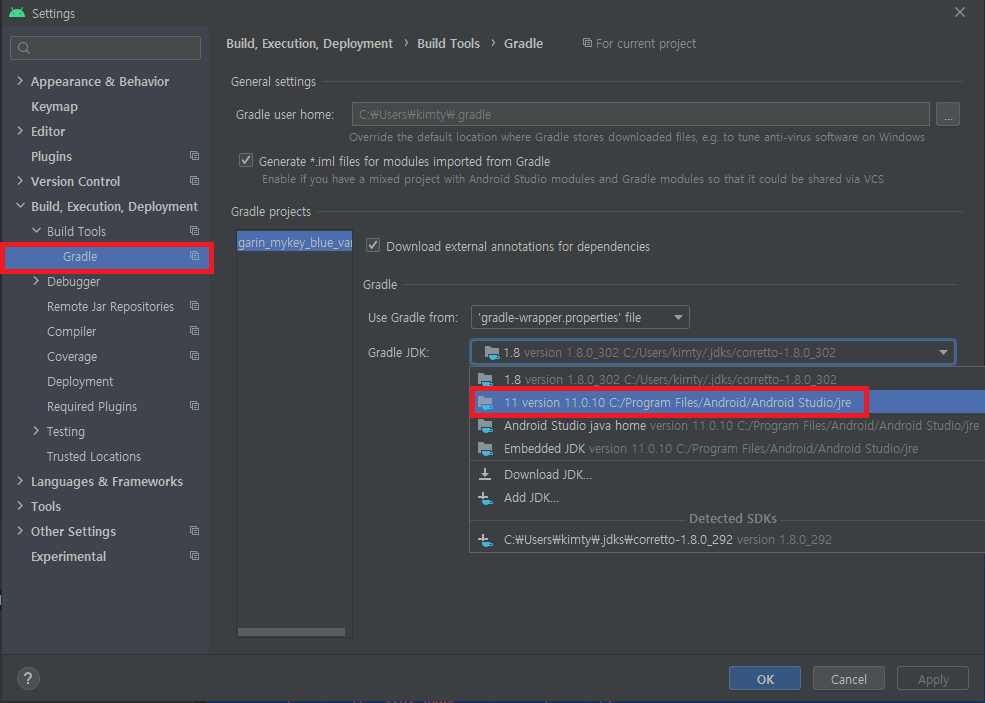The width and height of the screenshot is (985, 703).
Task: Click the Apply button
Action: coord(933,678)
